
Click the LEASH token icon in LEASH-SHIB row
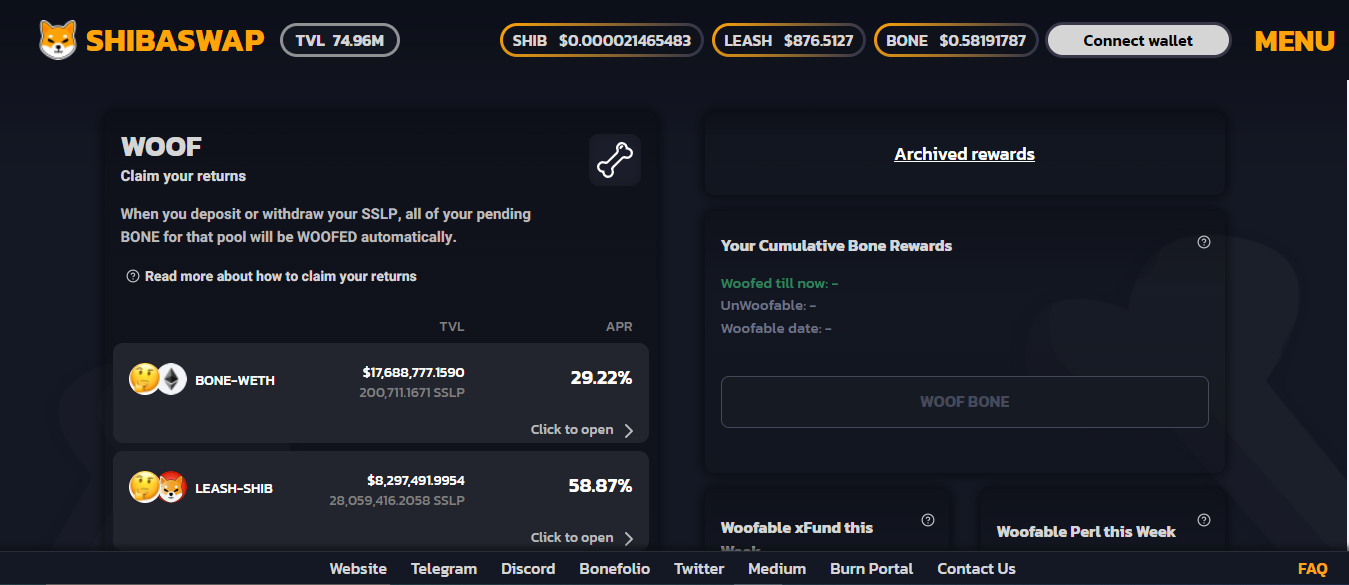(x=145, y=487)
